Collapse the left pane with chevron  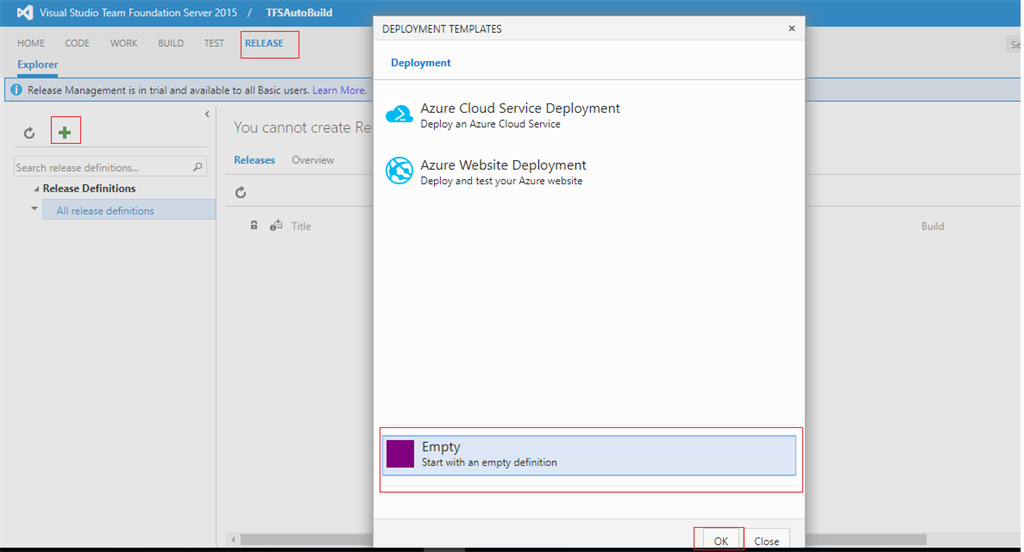click(x=207, y=114)
